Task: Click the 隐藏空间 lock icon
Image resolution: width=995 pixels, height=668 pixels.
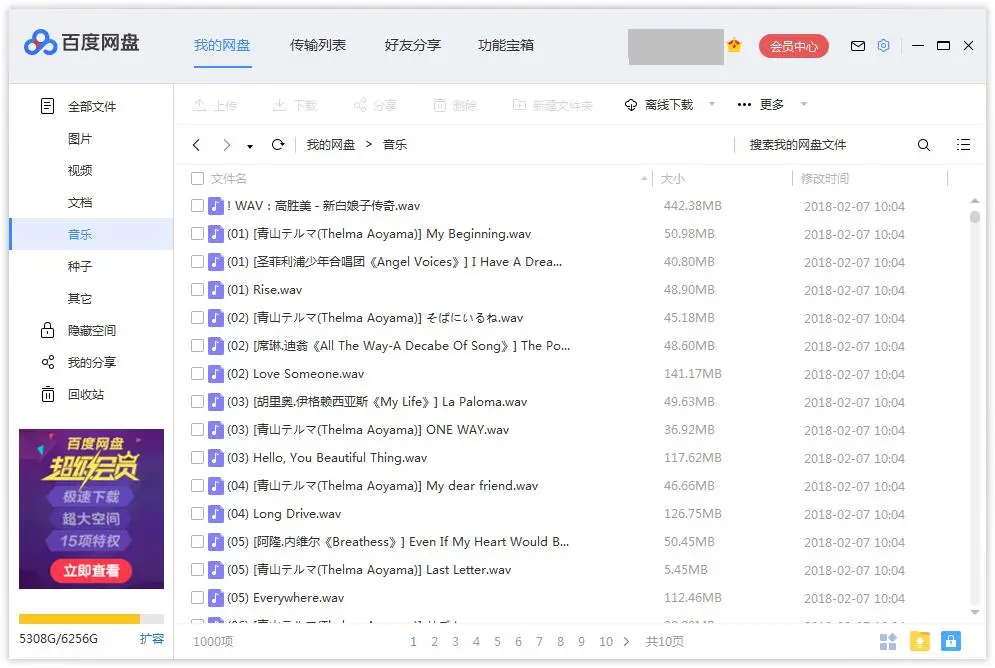Action: click(x=48, y=330)
